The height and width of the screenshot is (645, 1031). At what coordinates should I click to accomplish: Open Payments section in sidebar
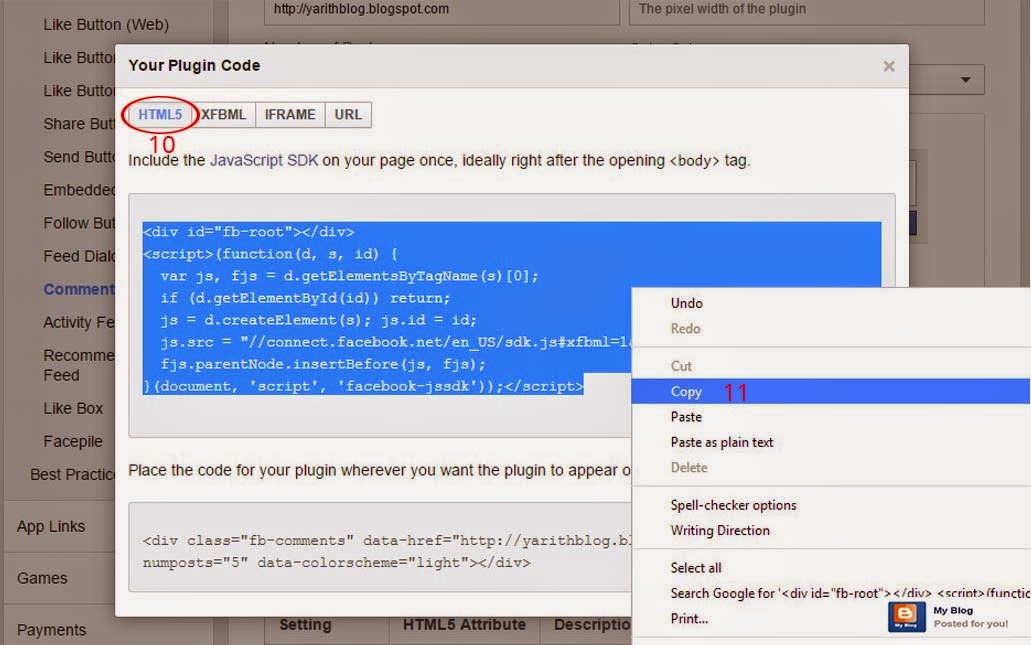tap(51, 630)
